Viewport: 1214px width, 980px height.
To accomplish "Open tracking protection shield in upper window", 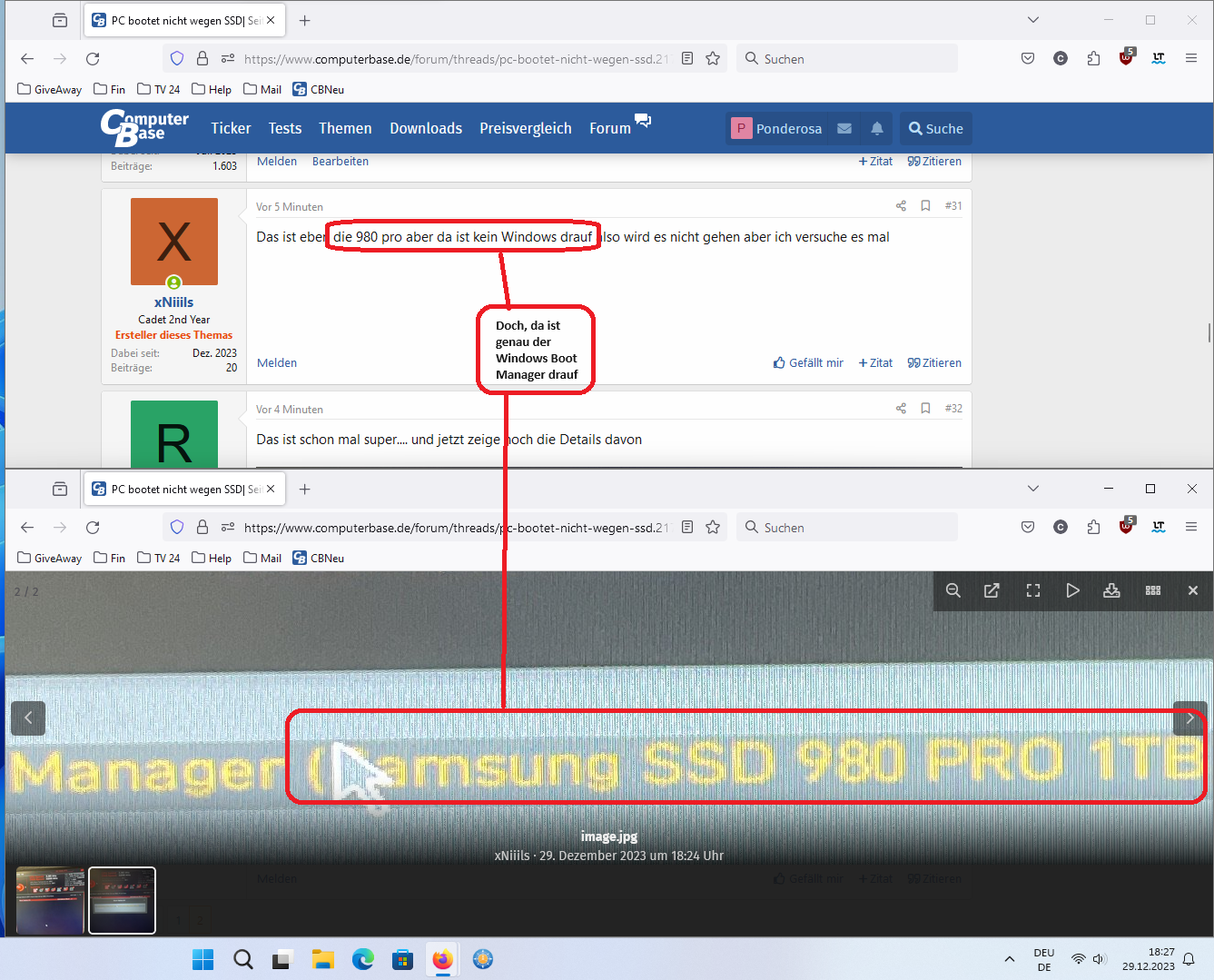I will tap(177, 59).
